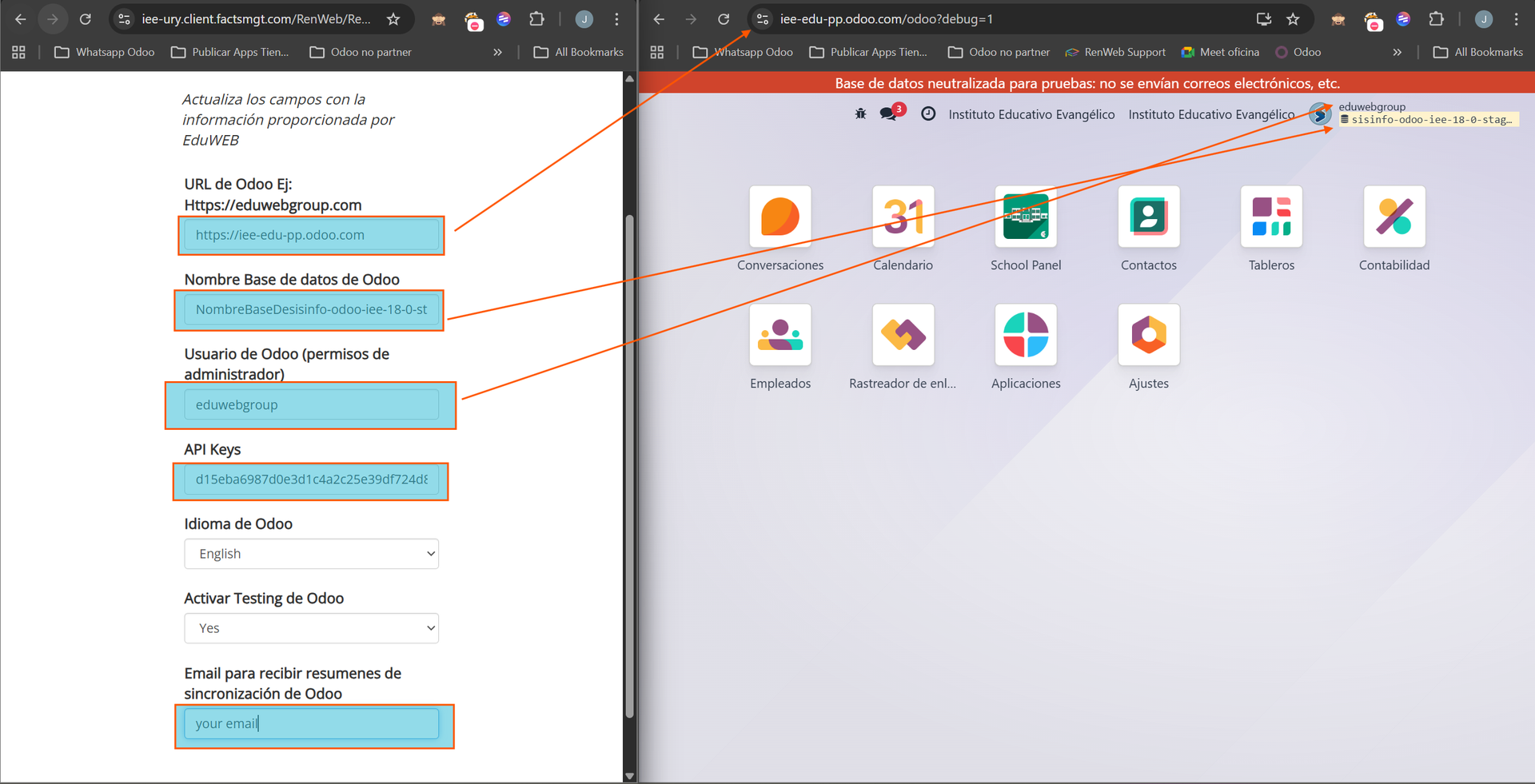Open the Calendario app
Image resolution: width=1535 pixels, height=784 pixels.
903,217
